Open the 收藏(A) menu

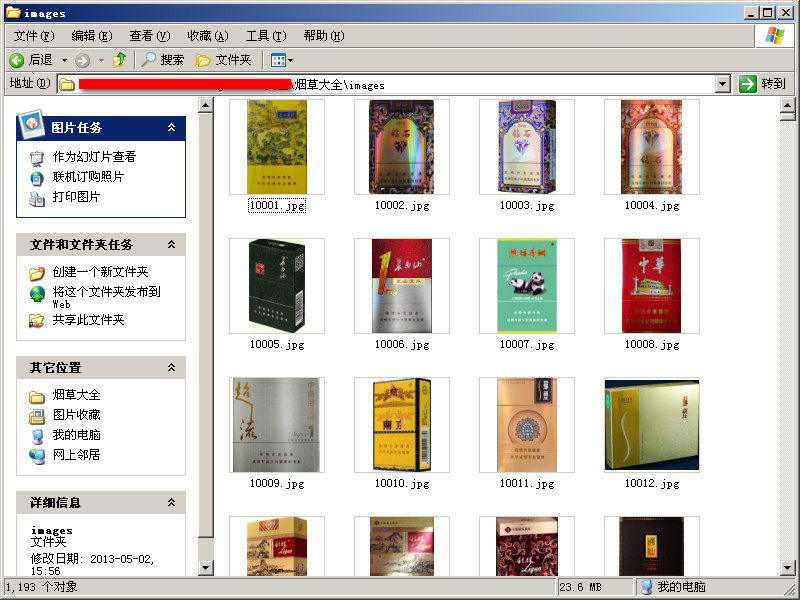208,36
